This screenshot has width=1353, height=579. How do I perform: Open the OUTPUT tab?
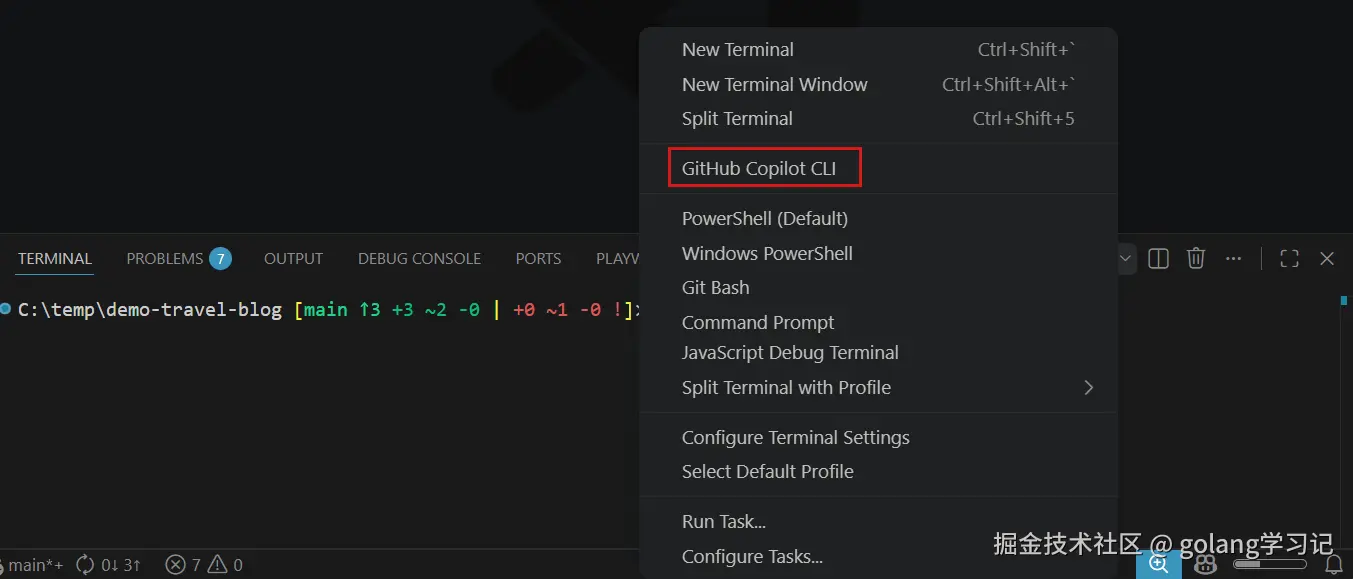[x=293, y=259]
